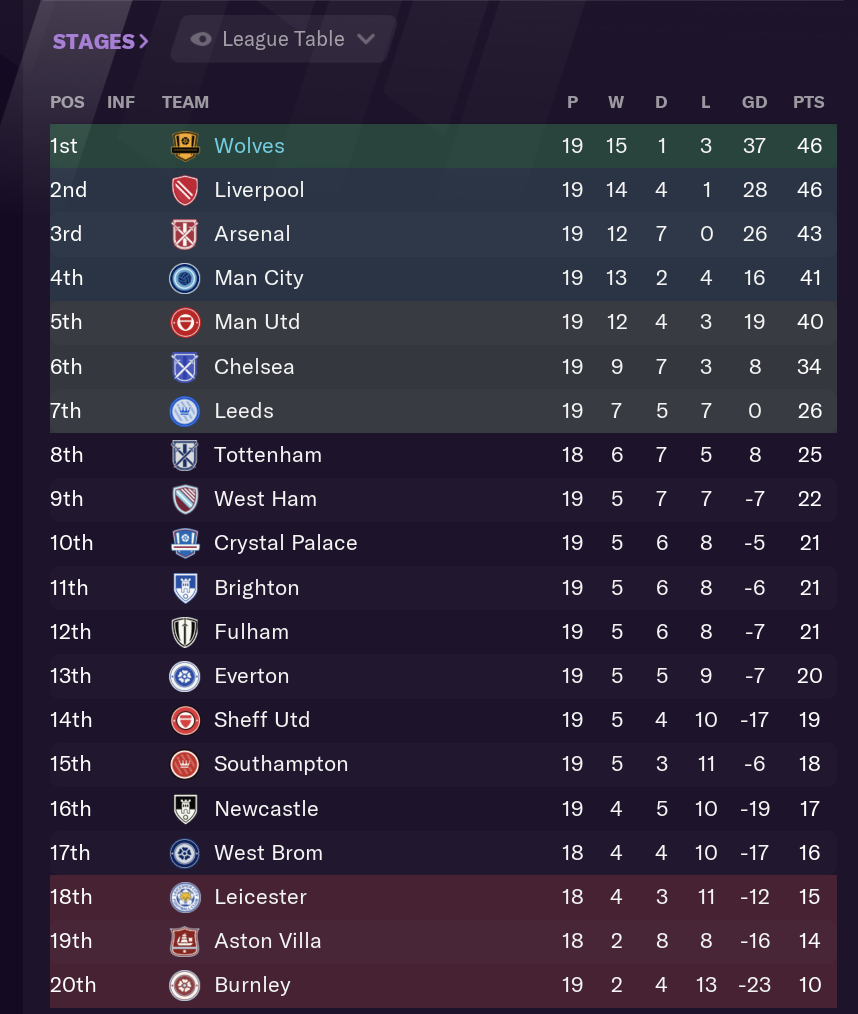Open the Tottenham team link

point(268,455)
